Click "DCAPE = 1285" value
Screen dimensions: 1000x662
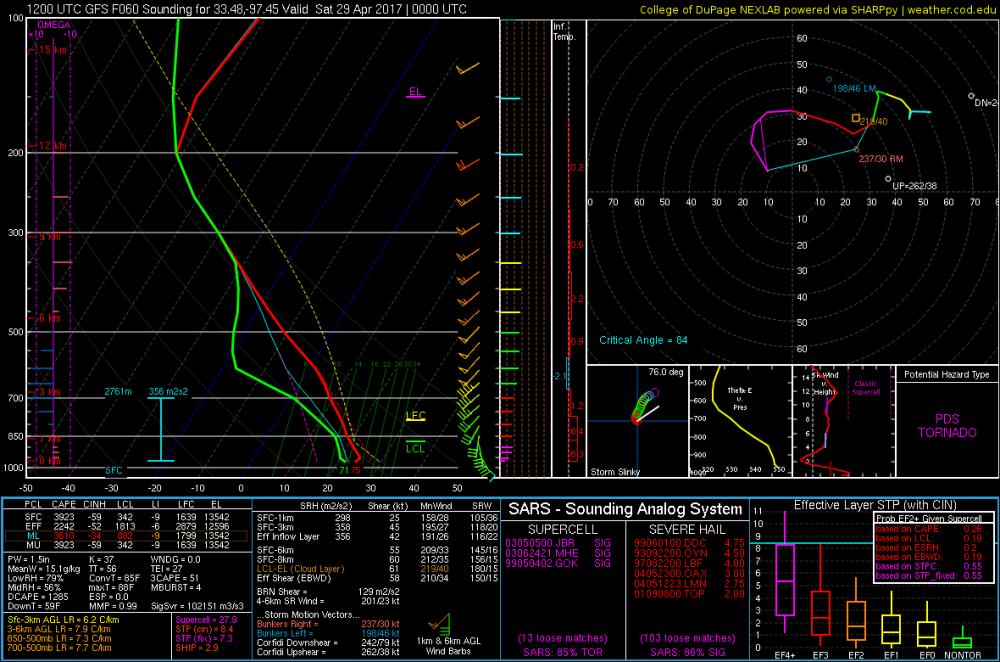tap(38, 597)
